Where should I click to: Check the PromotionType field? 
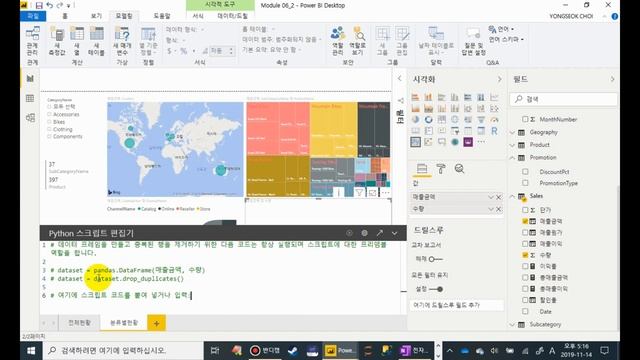click(525, 183)
